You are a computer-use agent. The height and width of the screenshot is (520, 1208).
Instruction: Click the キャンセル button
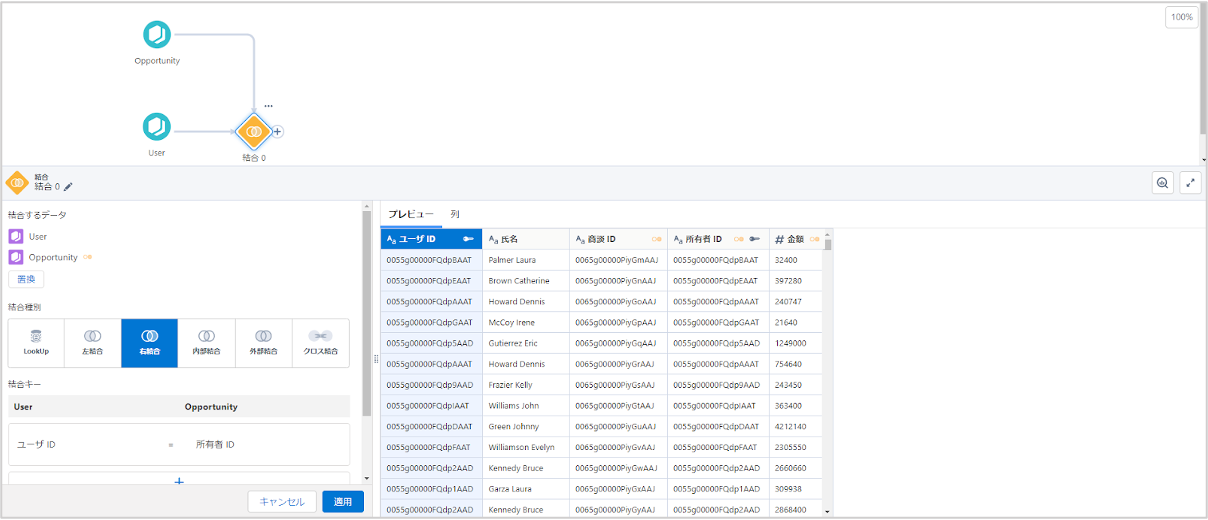click(282, 502)
